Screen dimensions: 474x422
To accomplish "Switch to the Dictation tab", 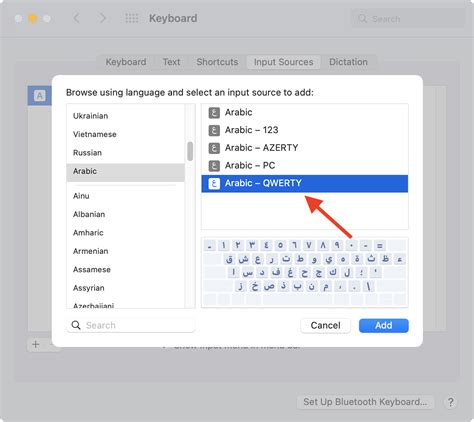I will pyautogui.click(x=348, y=62).
